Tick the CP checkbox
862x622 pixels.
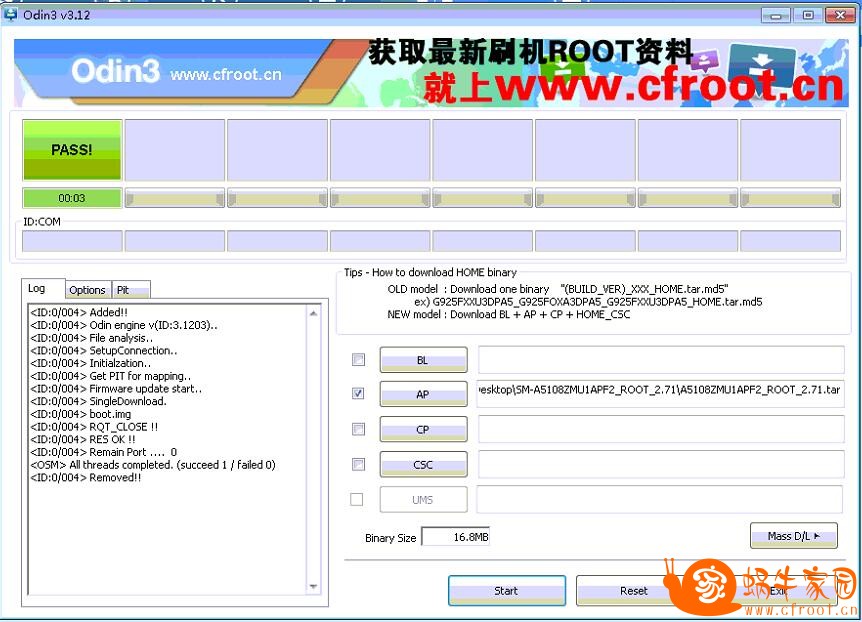(358, 429)
